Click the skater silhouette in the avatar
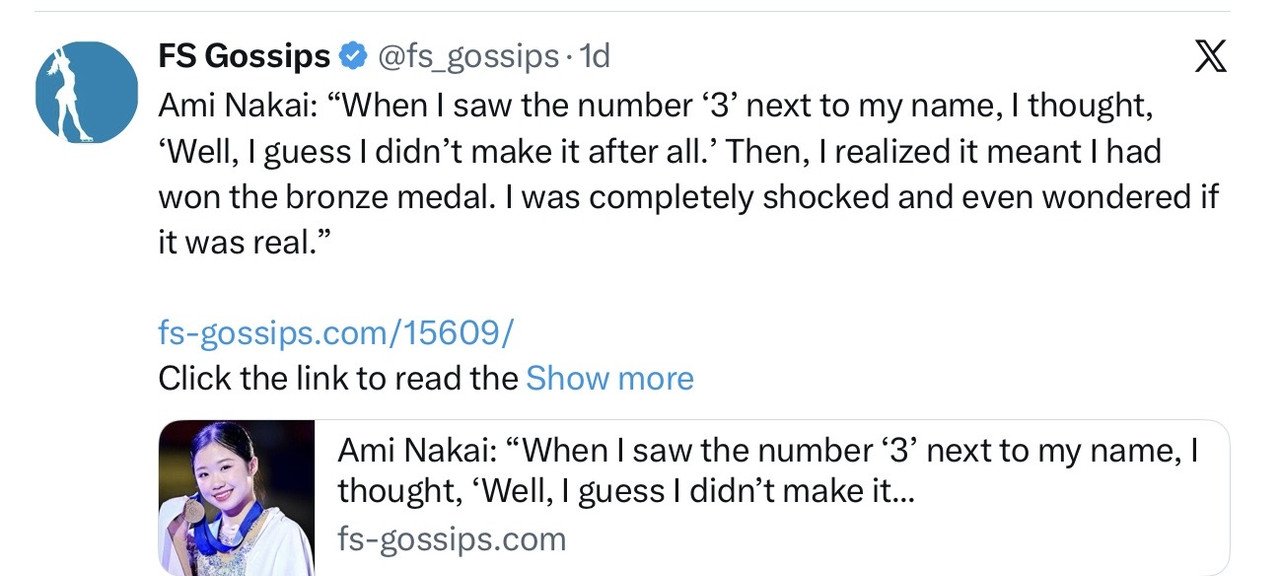1280x576 pixels. [72, 92]
